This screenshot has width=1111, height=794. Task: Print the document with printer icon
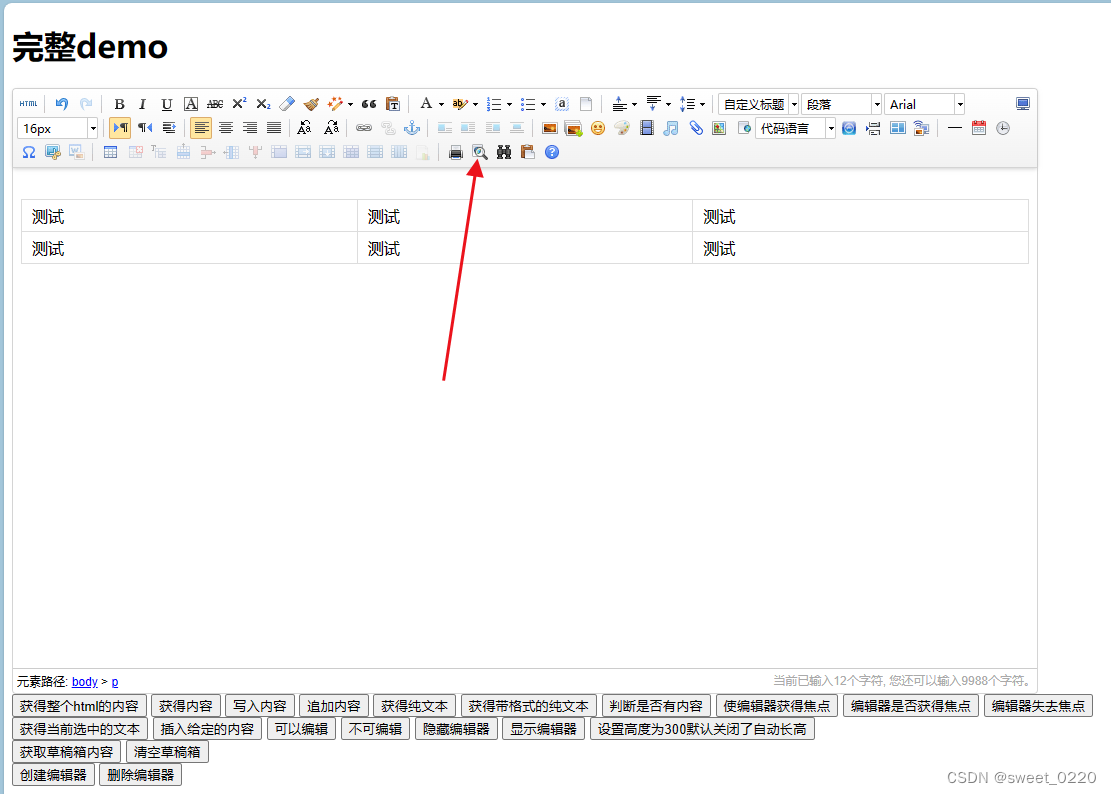tap(457, 152)
